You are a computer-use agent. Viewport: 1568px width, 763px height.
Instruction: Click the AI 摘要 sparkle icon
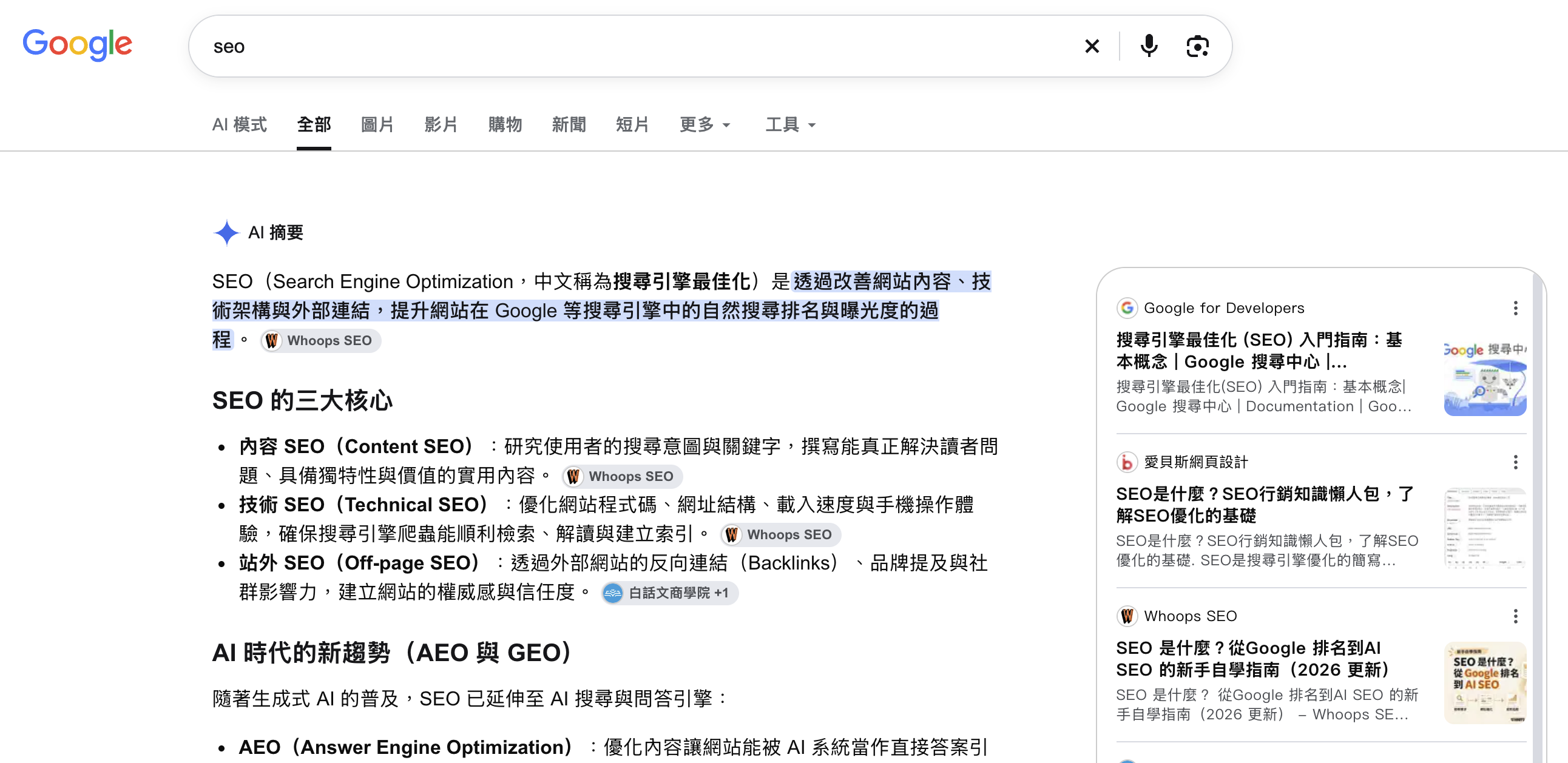click(226, 232)
